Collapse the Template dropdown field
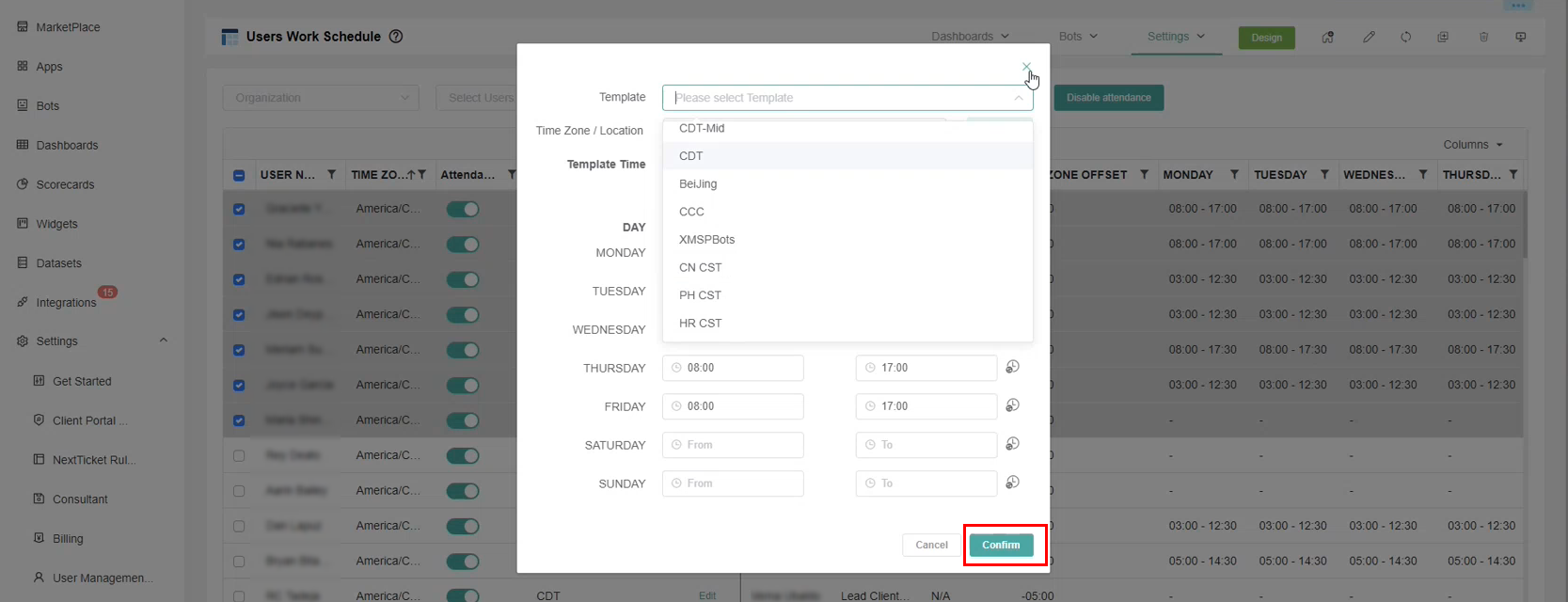Screen dimensions: 1568x602 pyautogui.click(x=847, y=98)
